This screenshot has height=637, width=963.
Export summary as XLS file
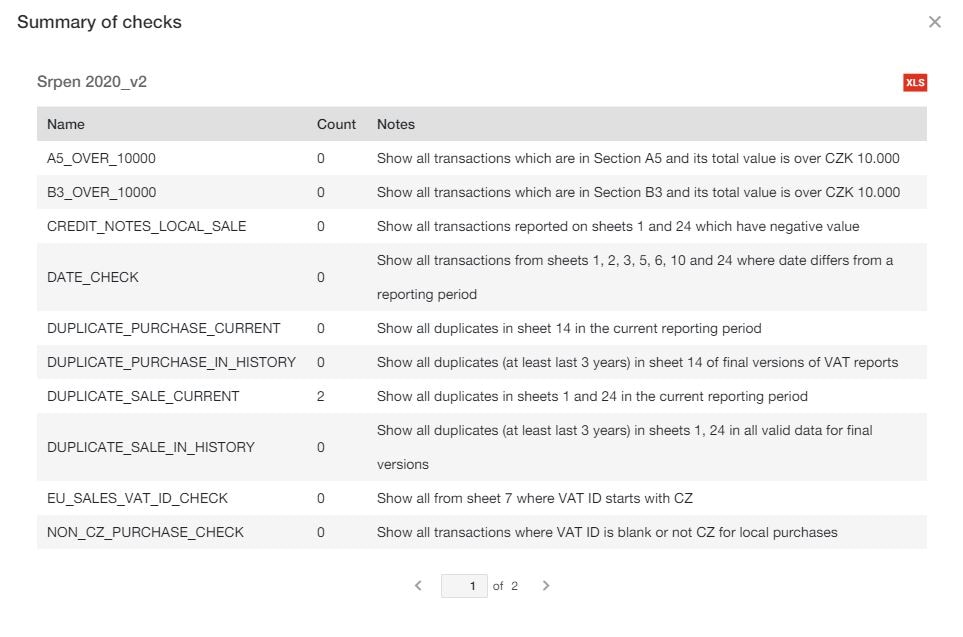point(915,82)
